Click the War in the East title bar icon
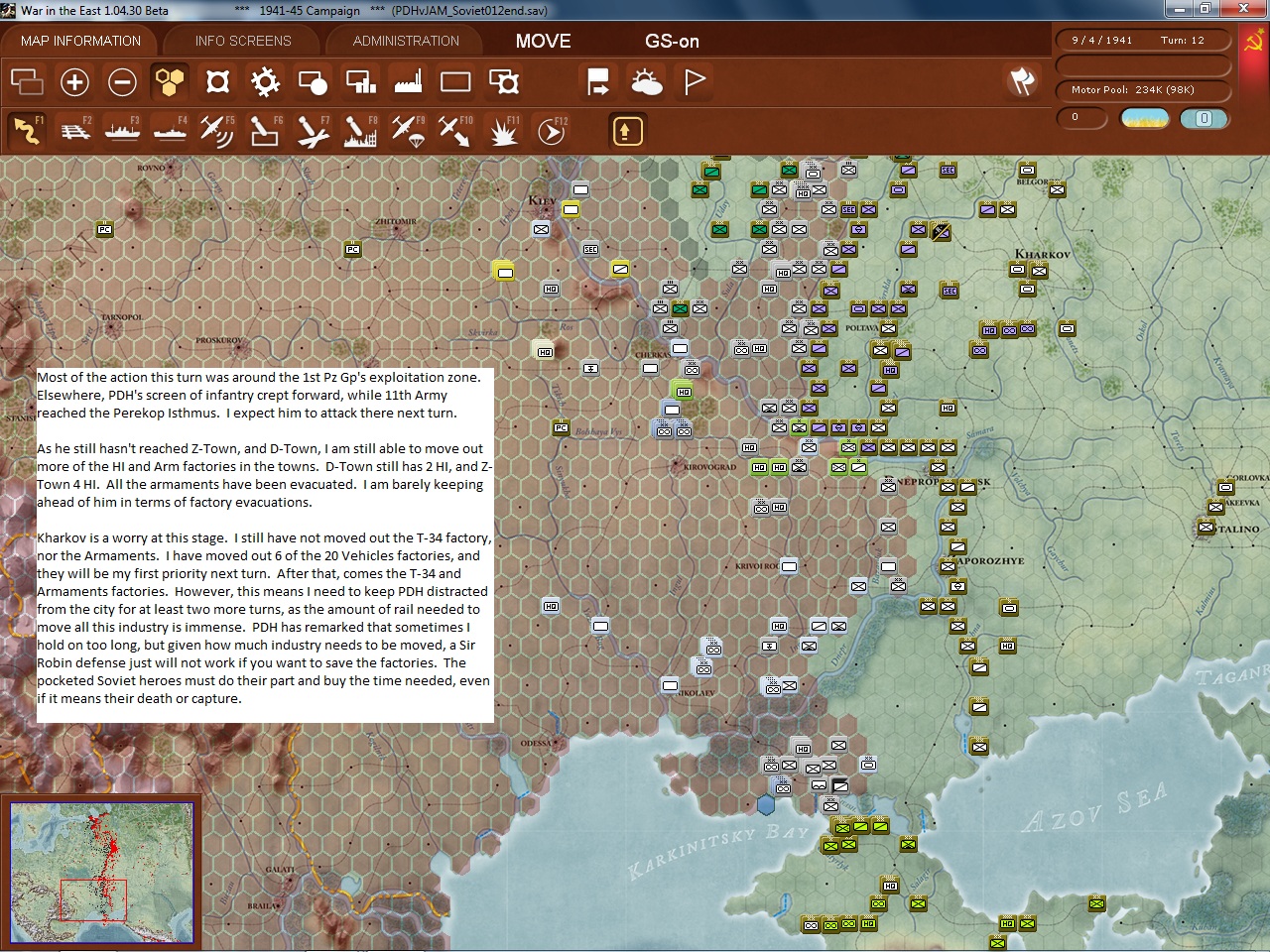This screenshot has width=1270, height=952. [9, 10]
